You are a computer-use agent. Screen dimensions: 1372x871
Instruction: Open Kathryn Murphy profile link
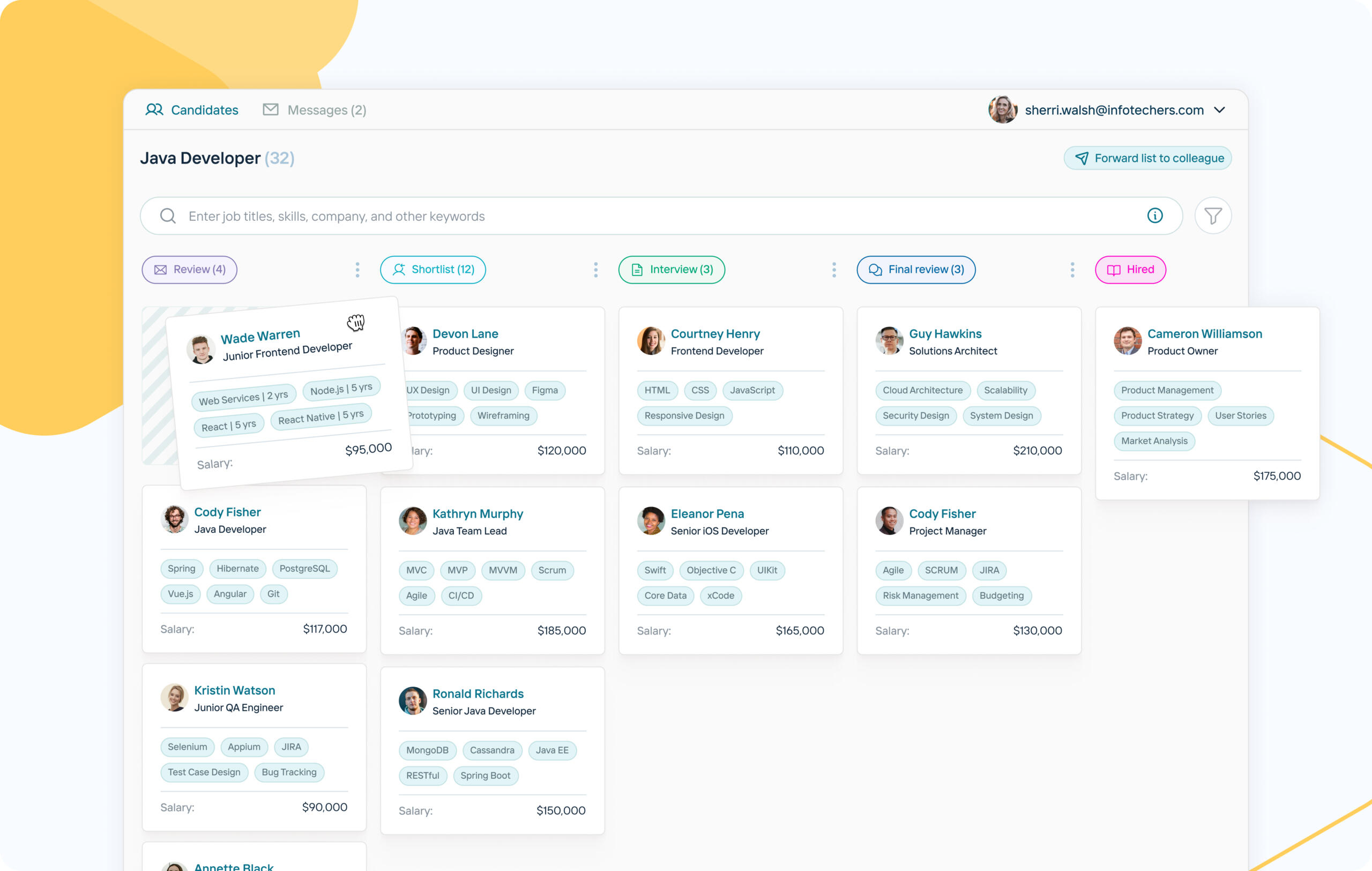point(477,514)
